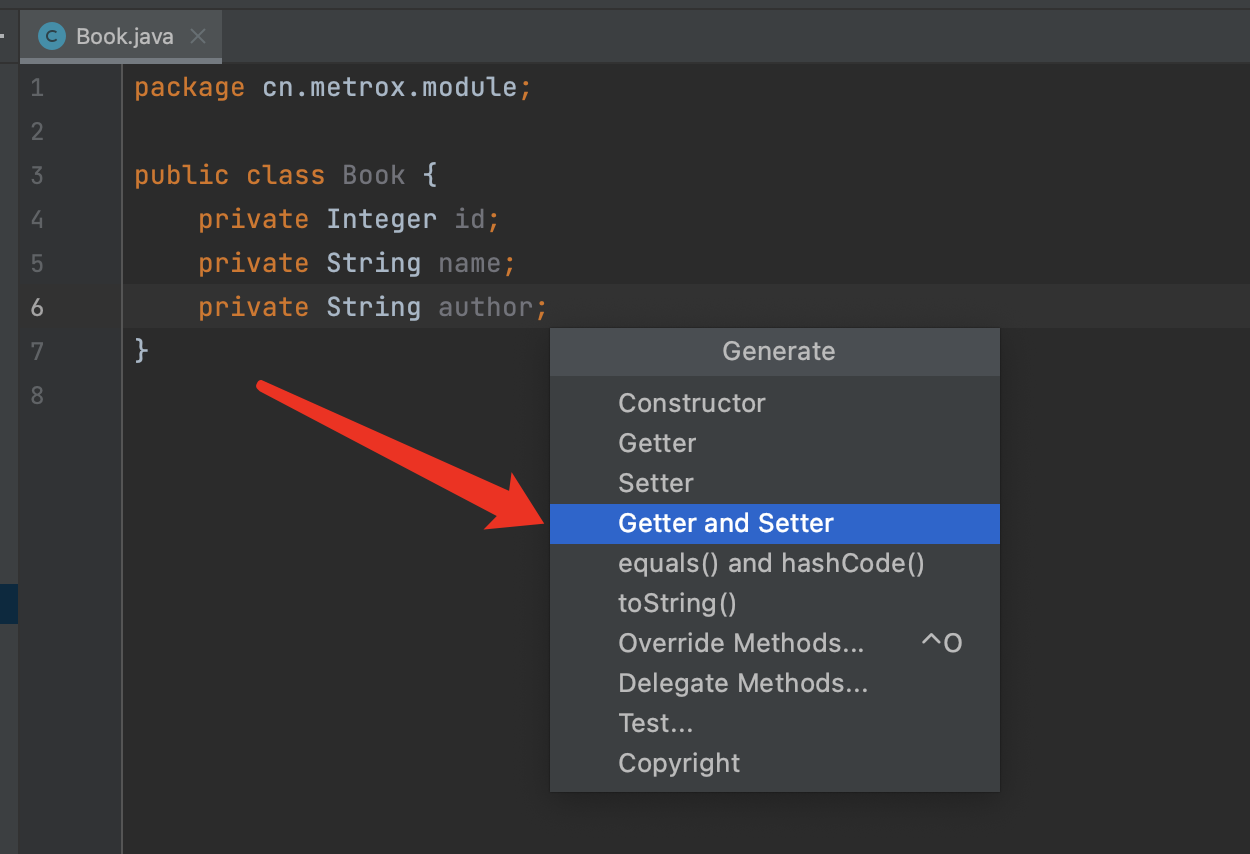Place cursor on the author field name
The image size is (1250, 854).
tap(485, 307)
